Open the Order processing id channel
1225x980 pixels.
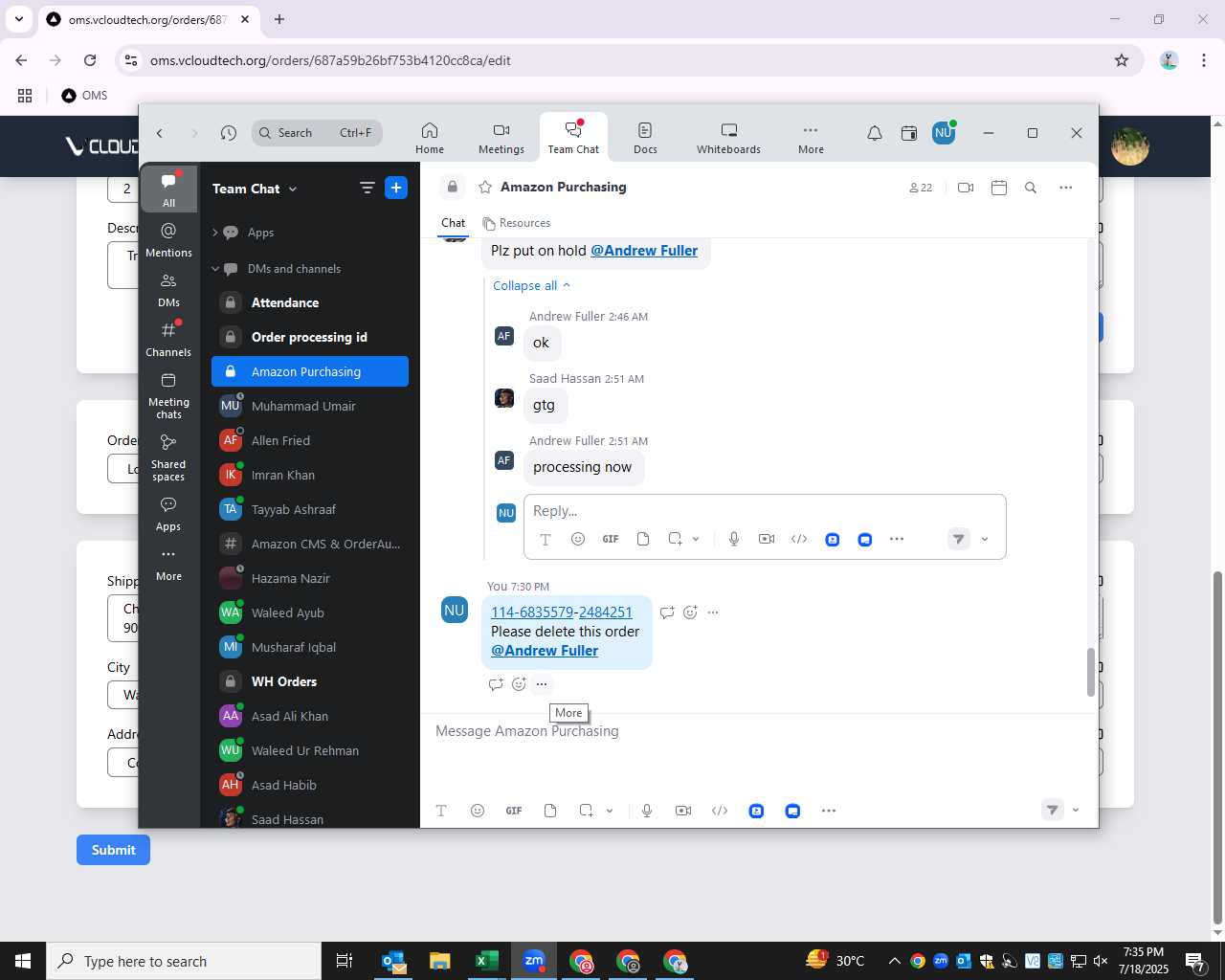(x=310, y=337)
